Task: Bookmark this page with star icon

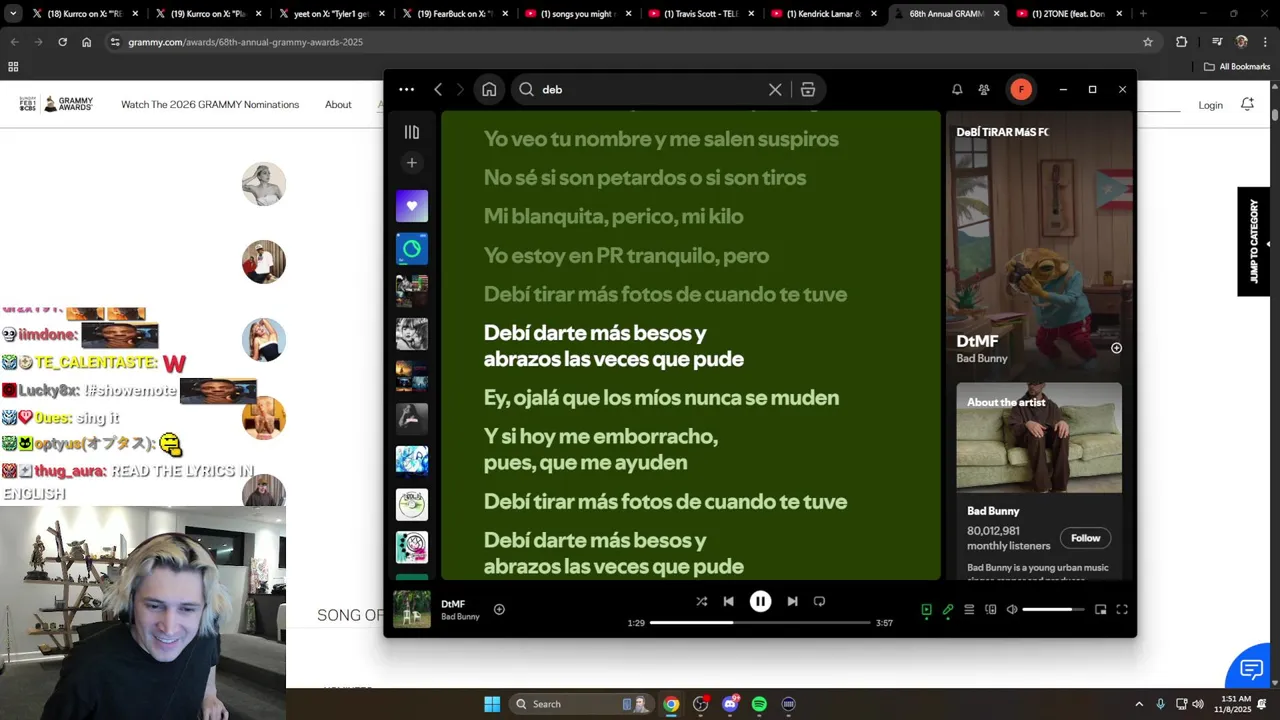Action: tap(1148, 42)
